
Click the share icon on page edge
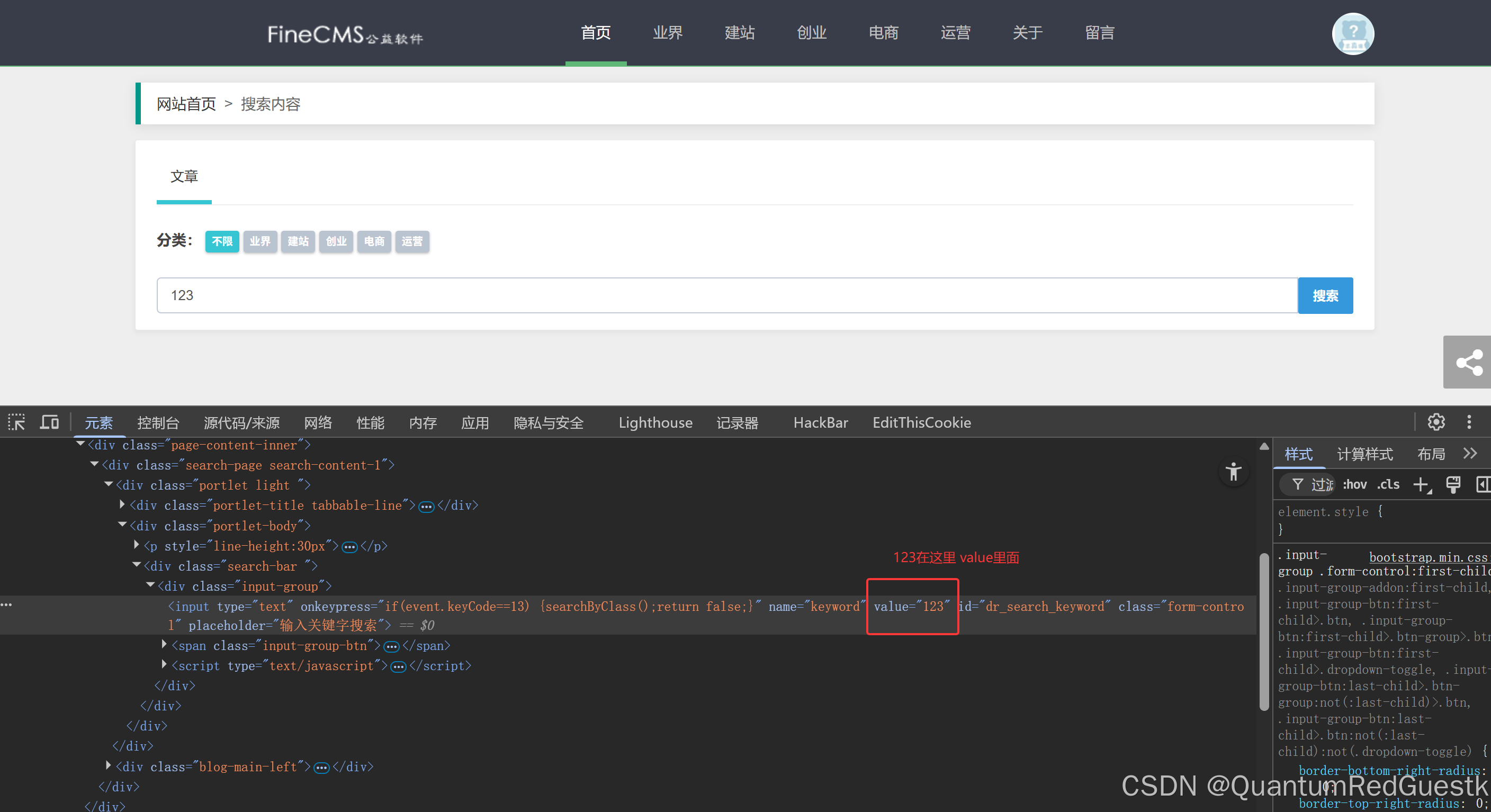pyautogui.click(x=1469, y=362)
